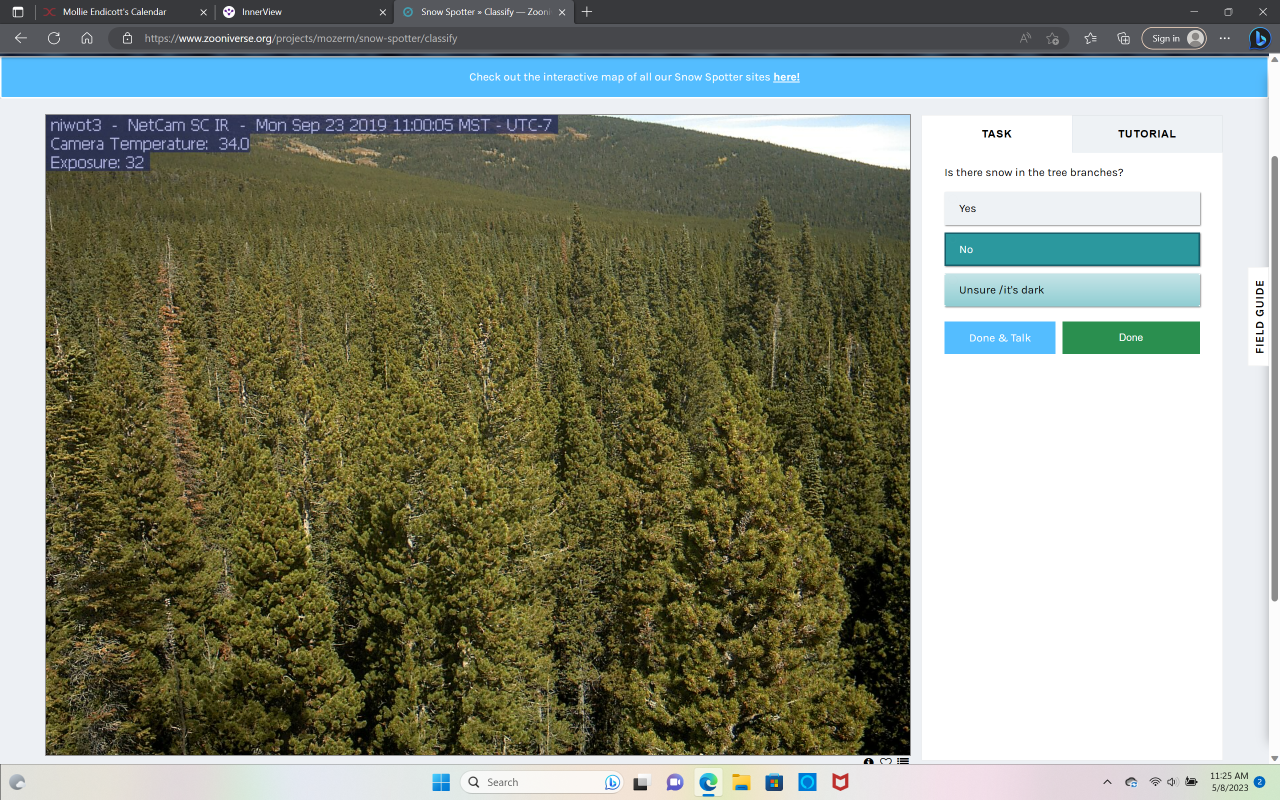
Task: Expand the Field Guide side panel
Action: (x=1259, y=316)
